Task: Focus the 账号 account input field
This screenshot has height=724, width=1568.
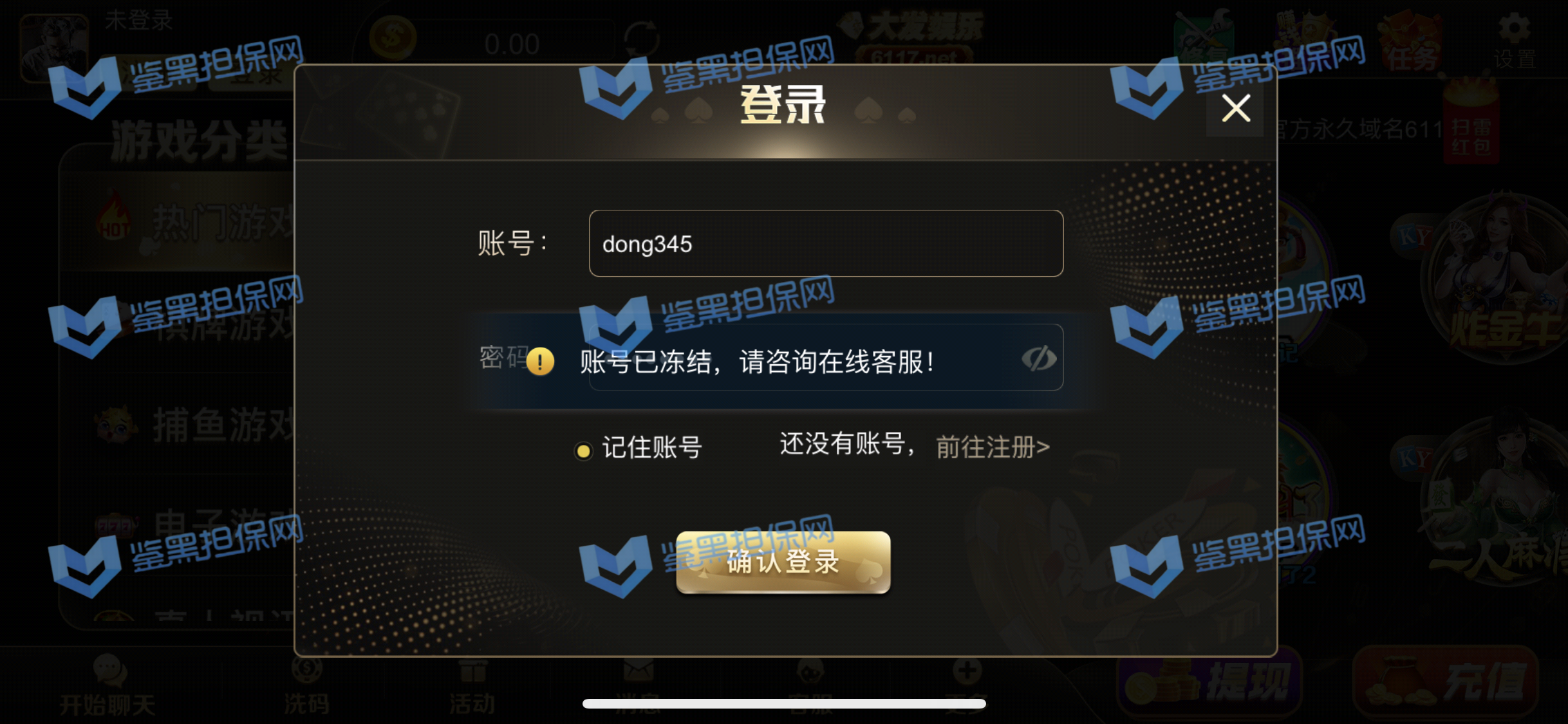Action: point(826,243)
